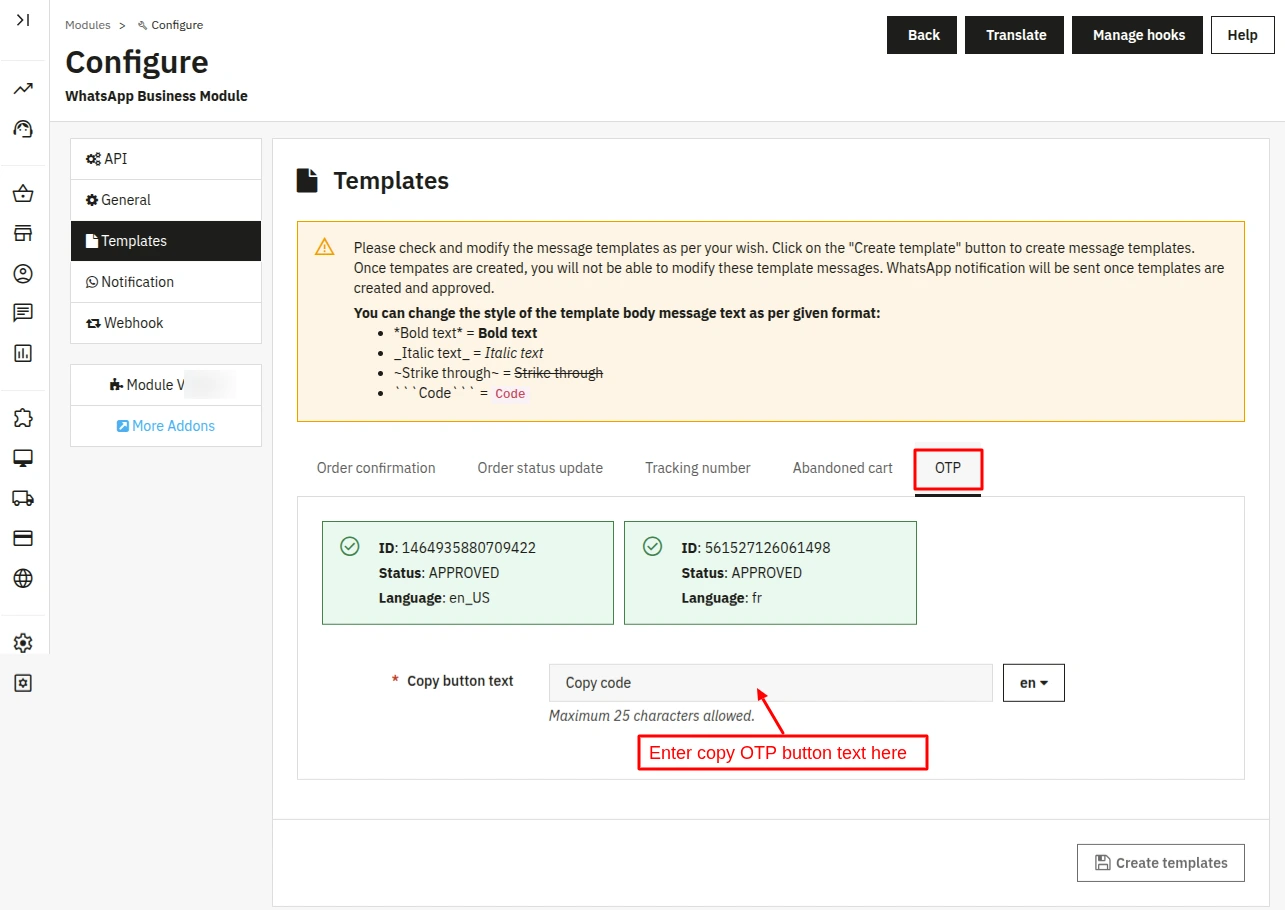Open Customers via person-circle sidebar icon

(x=23, y=273)
